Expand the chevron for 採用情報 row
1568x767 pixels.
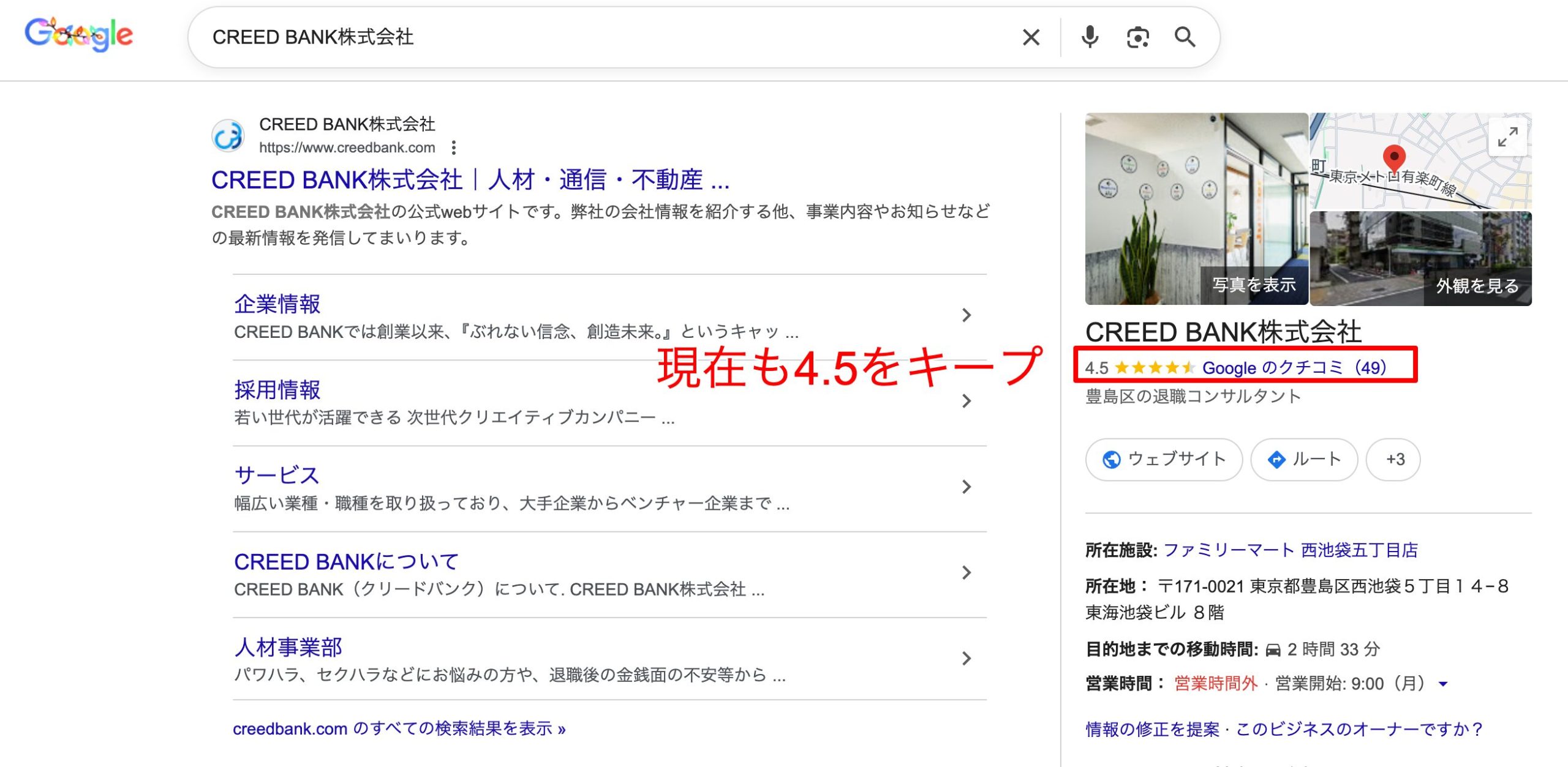(x=967, y=401)
